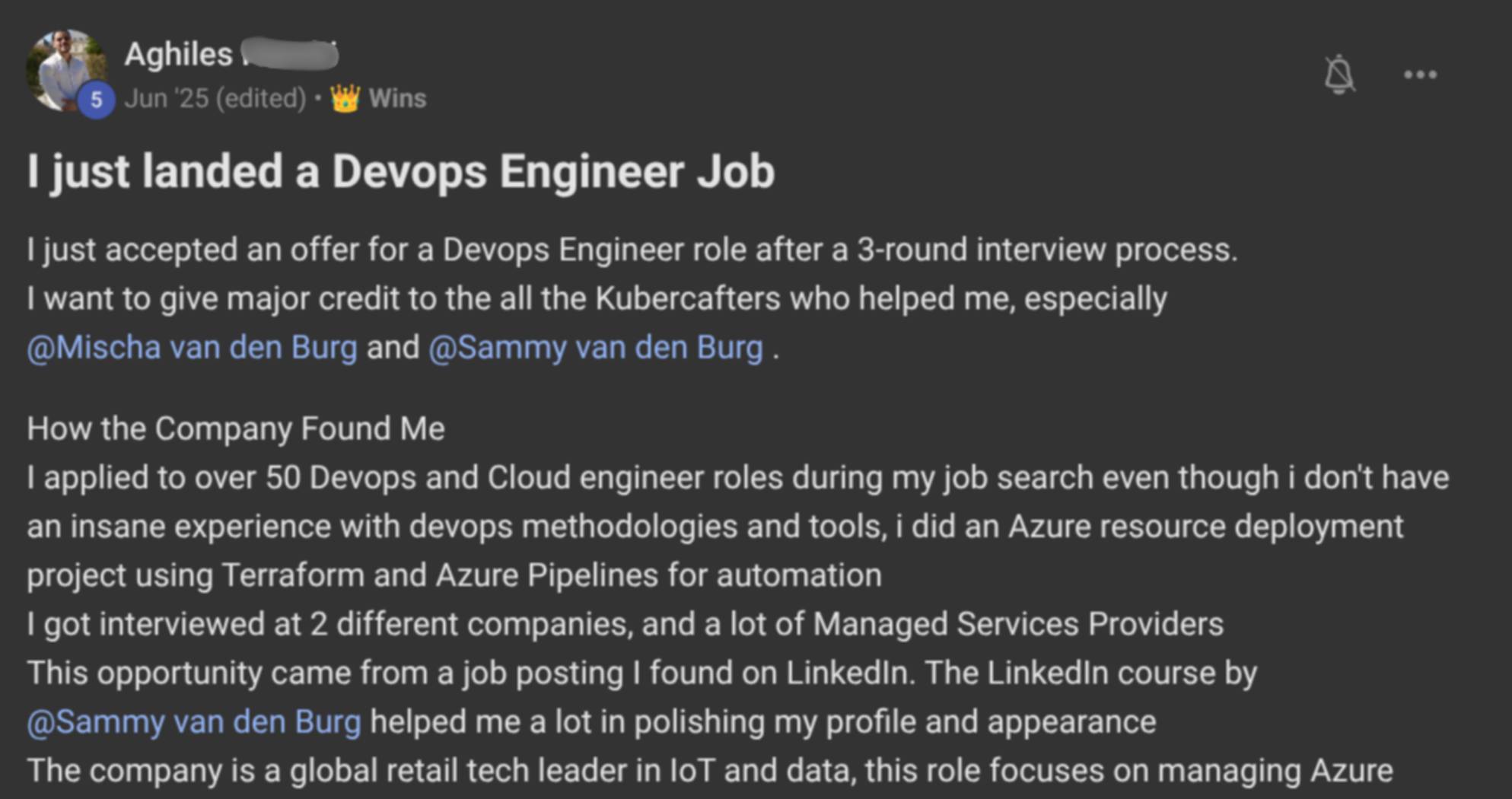
Task: Open the profile of author Aghiles
Action: [178, 55]
